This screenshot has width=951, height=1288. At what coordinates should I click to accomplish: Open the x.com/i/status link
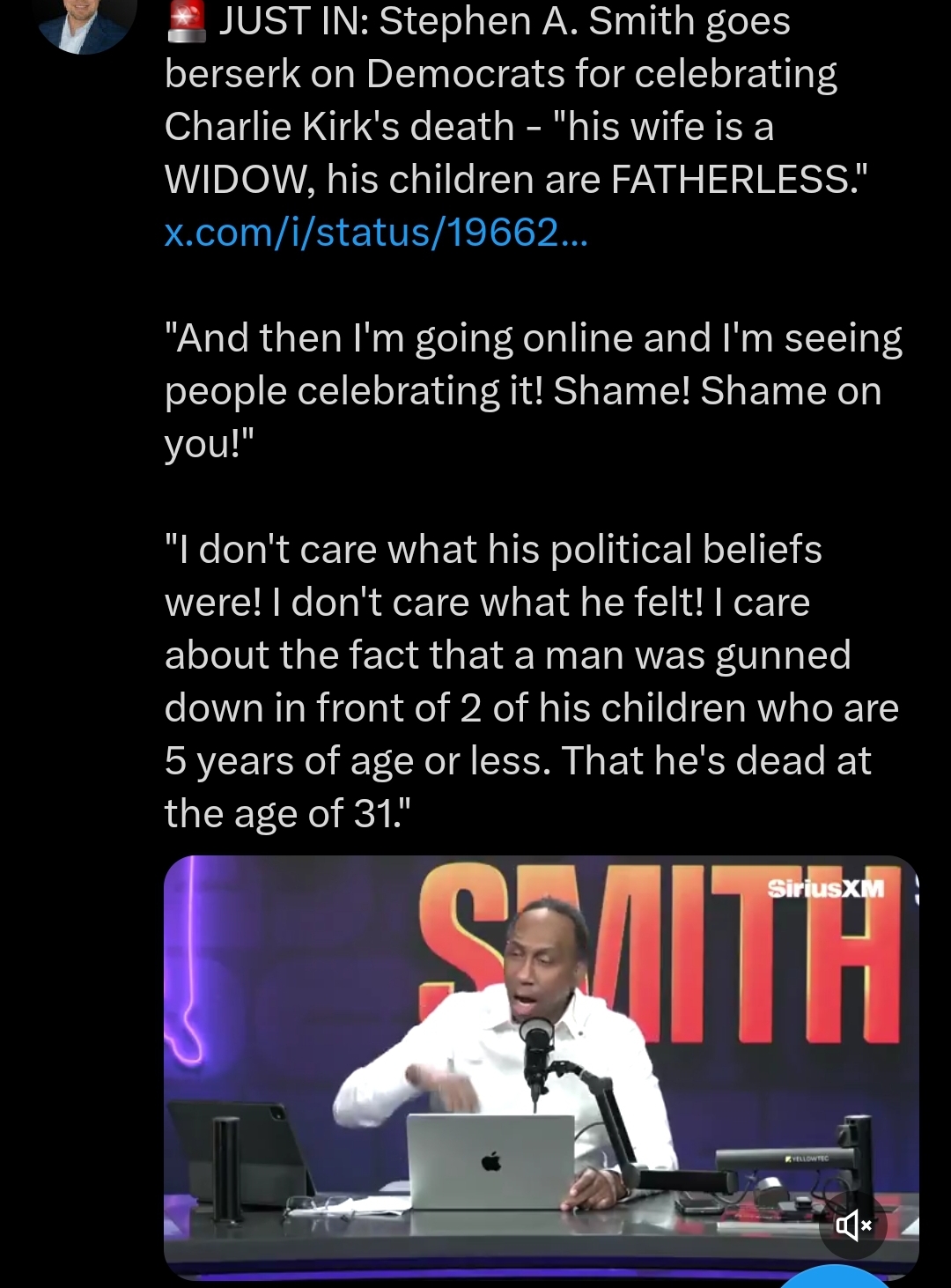coord(376,232)
